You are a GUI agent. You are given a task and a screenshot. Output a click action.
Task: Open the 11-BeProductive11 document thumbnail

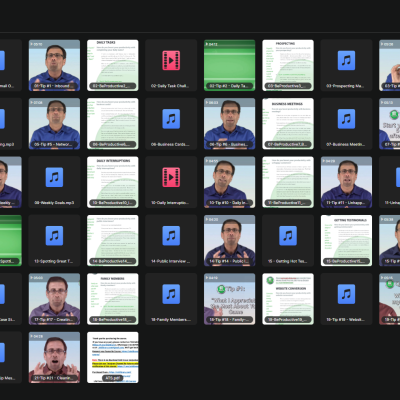pos(288,182)
